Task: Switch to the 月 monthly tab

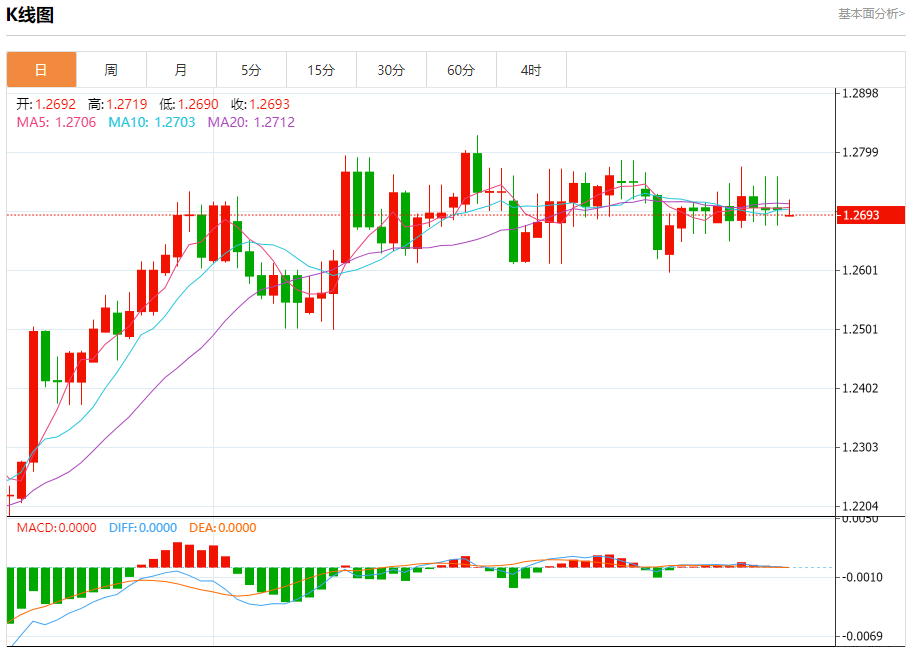Action: pyautogui.click(x=181, y=70)
